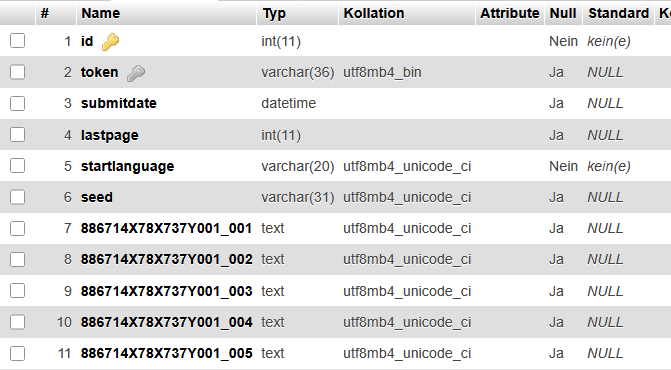
Task: Click the startlanguage column name
Action: pos(128,166)
